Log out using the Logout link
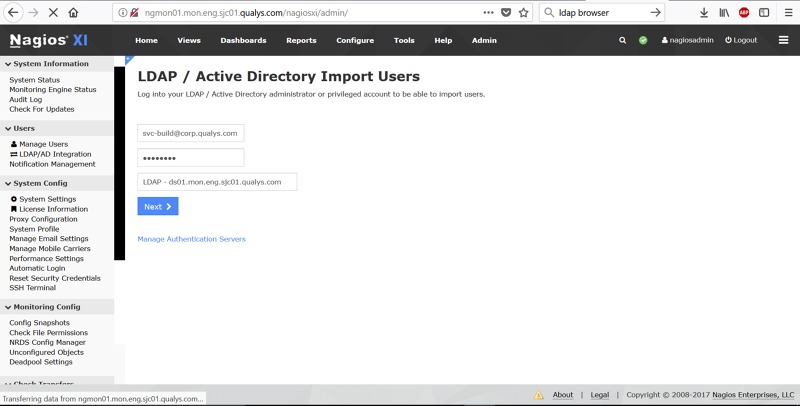The height and width of the screenshot is (406, 800). tap(741, 40)
